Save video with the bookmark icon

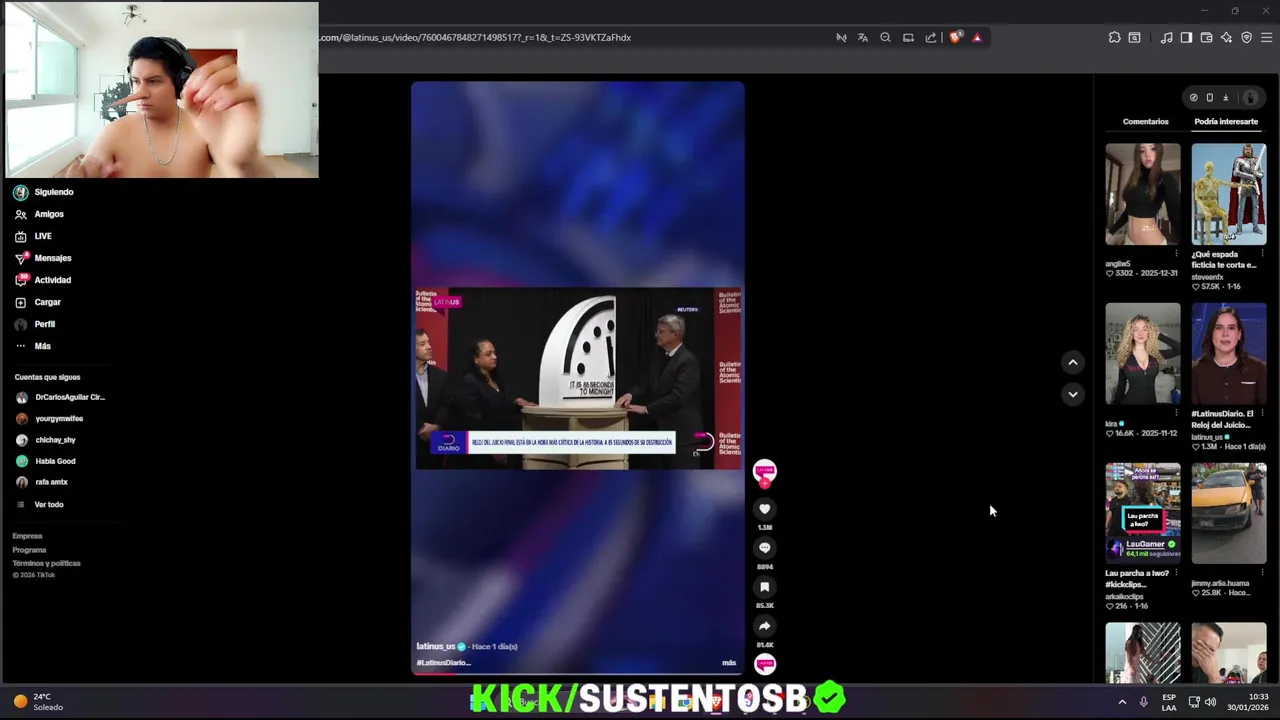(764, 587)
